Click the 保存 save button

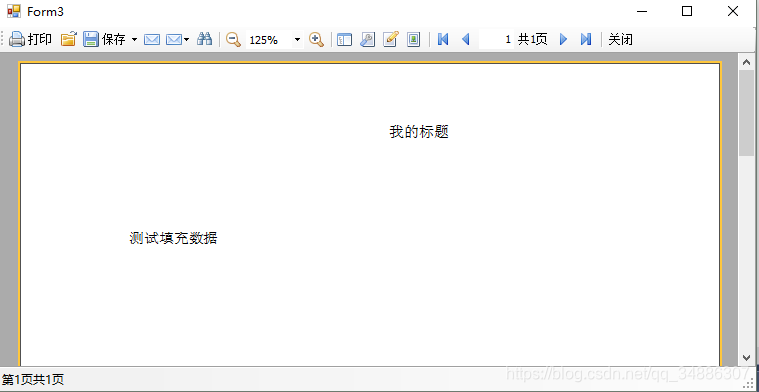tap(104, 39)
